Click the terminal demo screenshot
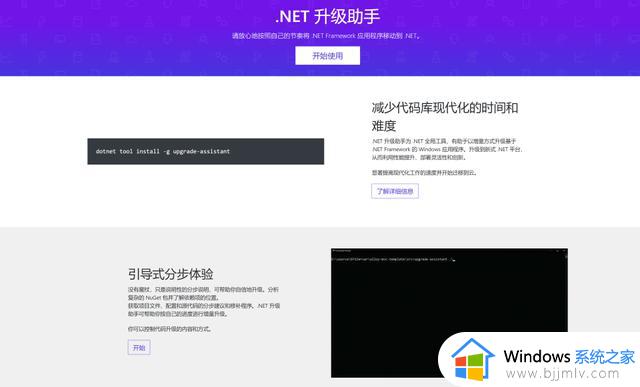 click(449, 312)
